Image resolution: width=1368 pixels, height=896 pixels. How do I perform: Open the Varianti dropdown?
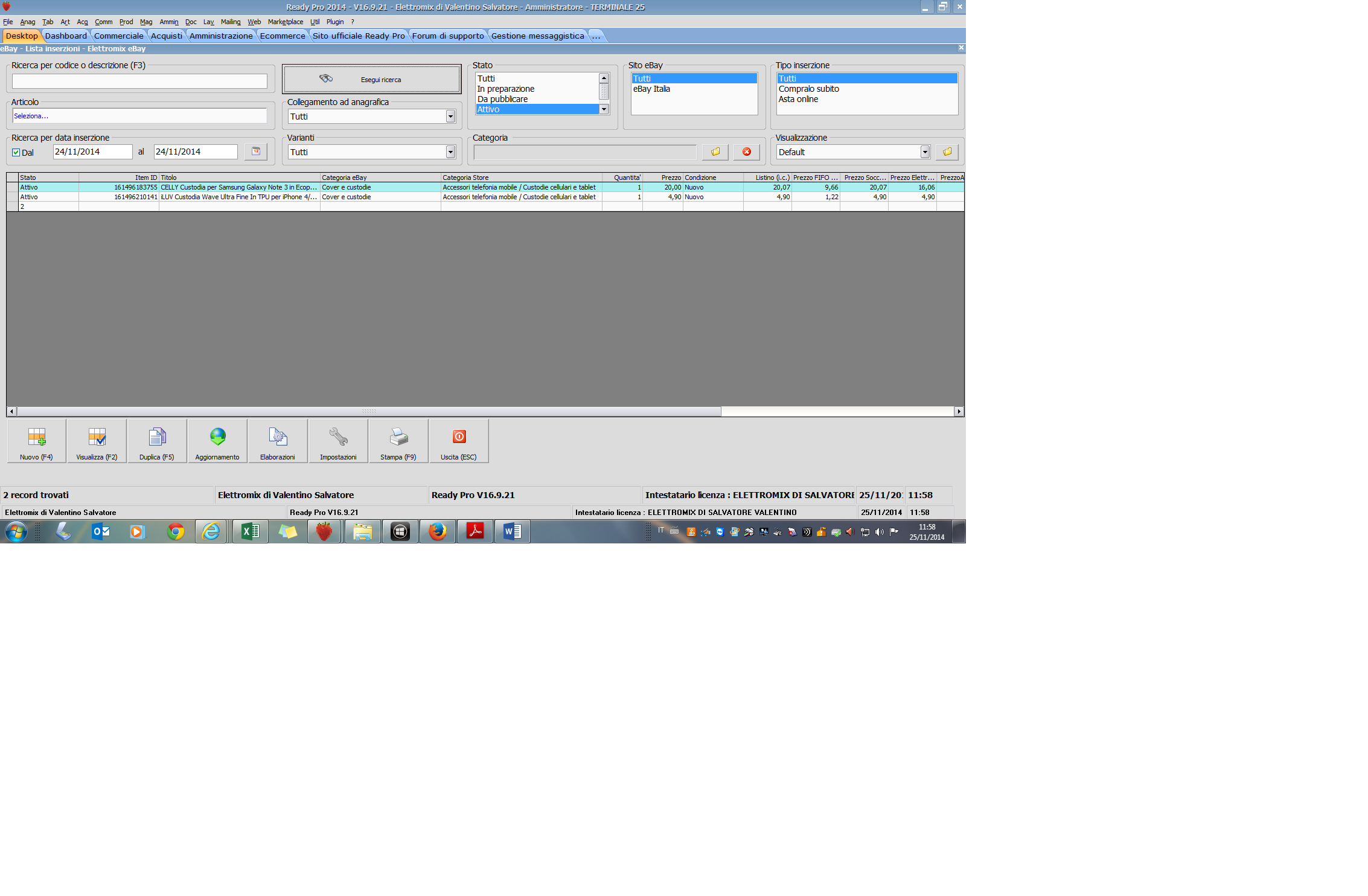(450, 152)
